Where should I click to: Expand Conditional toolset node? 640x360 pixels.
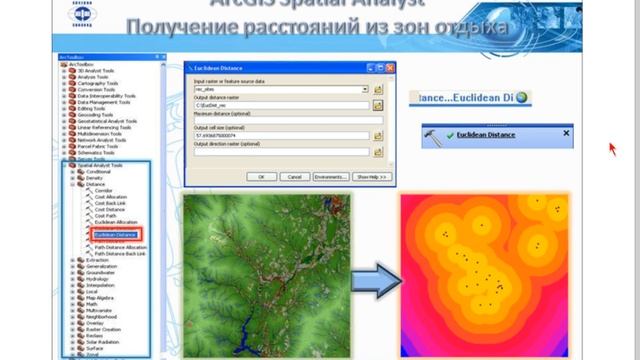click(73, 172)
